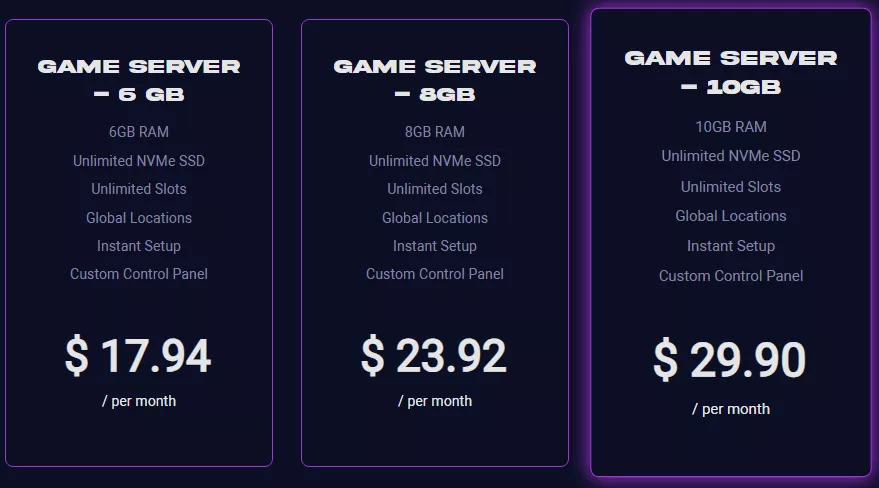Select the 10GB RAM feature line

(731, 127)
